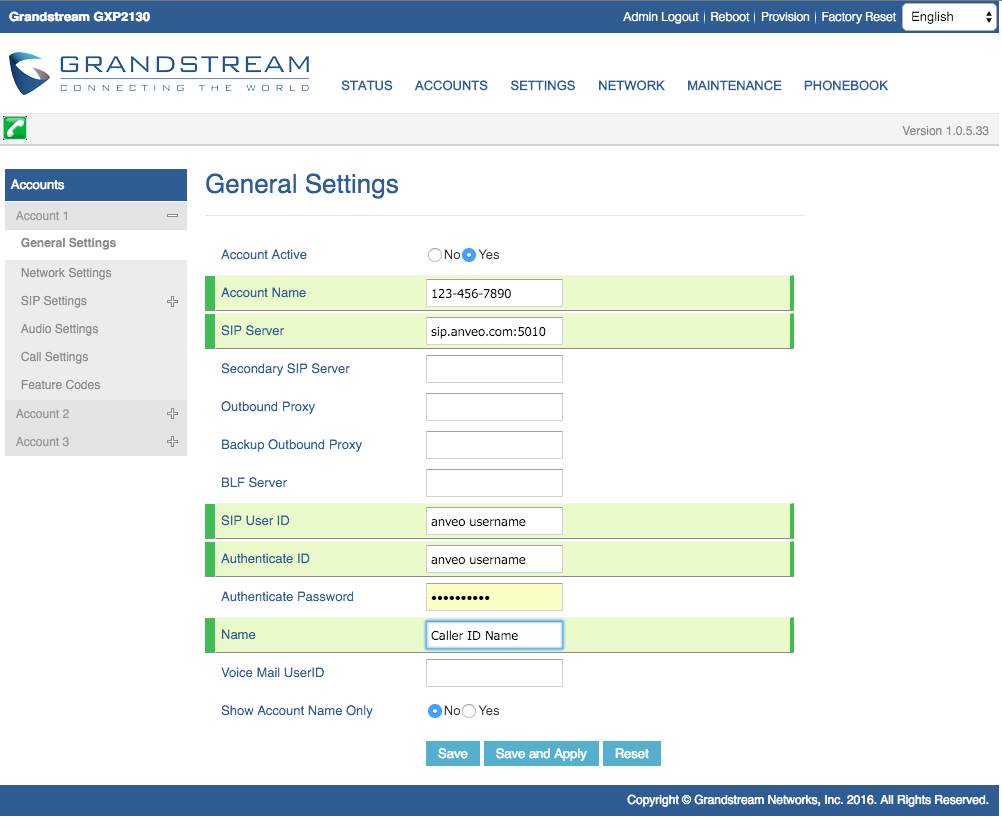Open the SETTINGS menu
1002x819 pixels.
click(543, 86)
